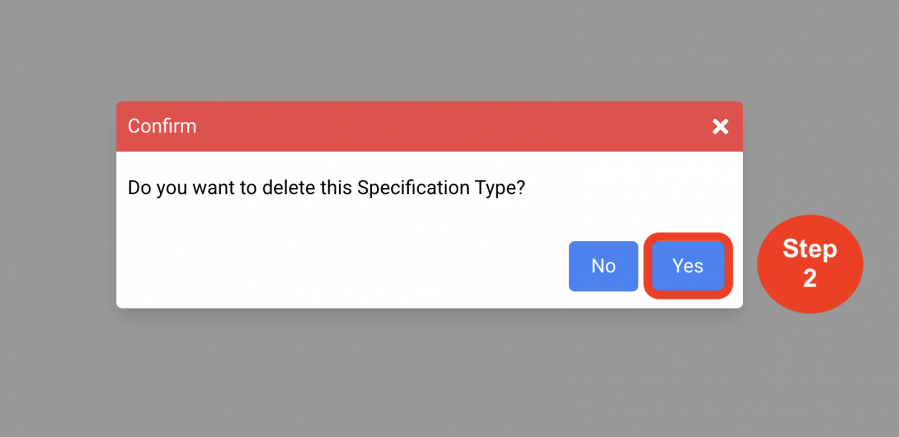
Task: Dismiss the dialog using the white X
Action: [x=720, y=127]
